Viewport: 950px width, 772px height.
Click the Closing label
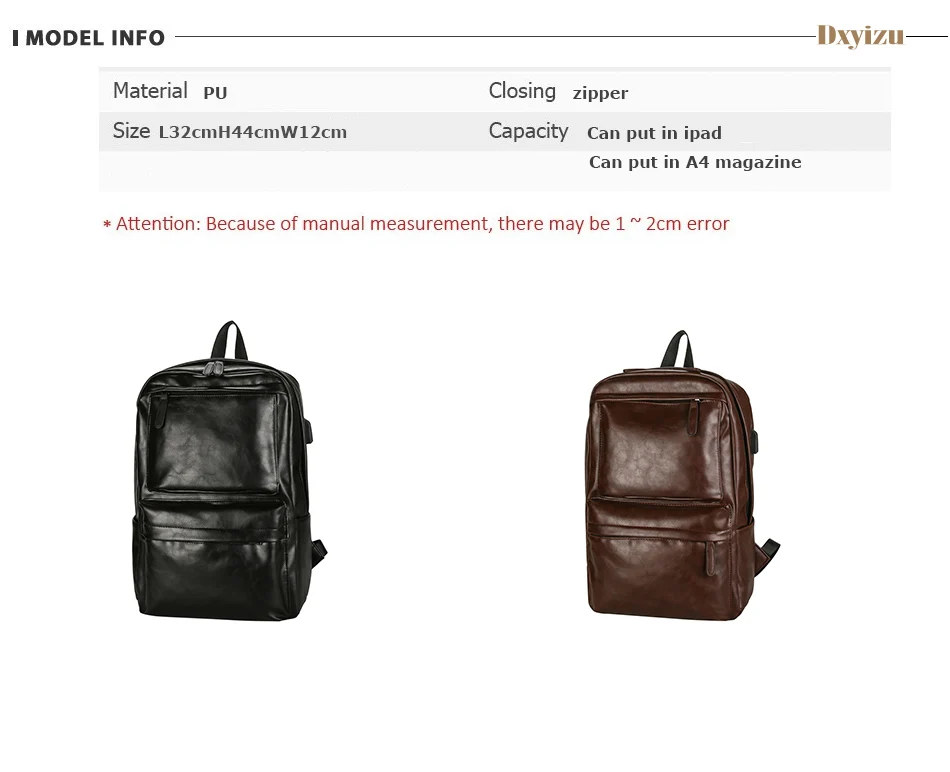click(x=522, y=91)
